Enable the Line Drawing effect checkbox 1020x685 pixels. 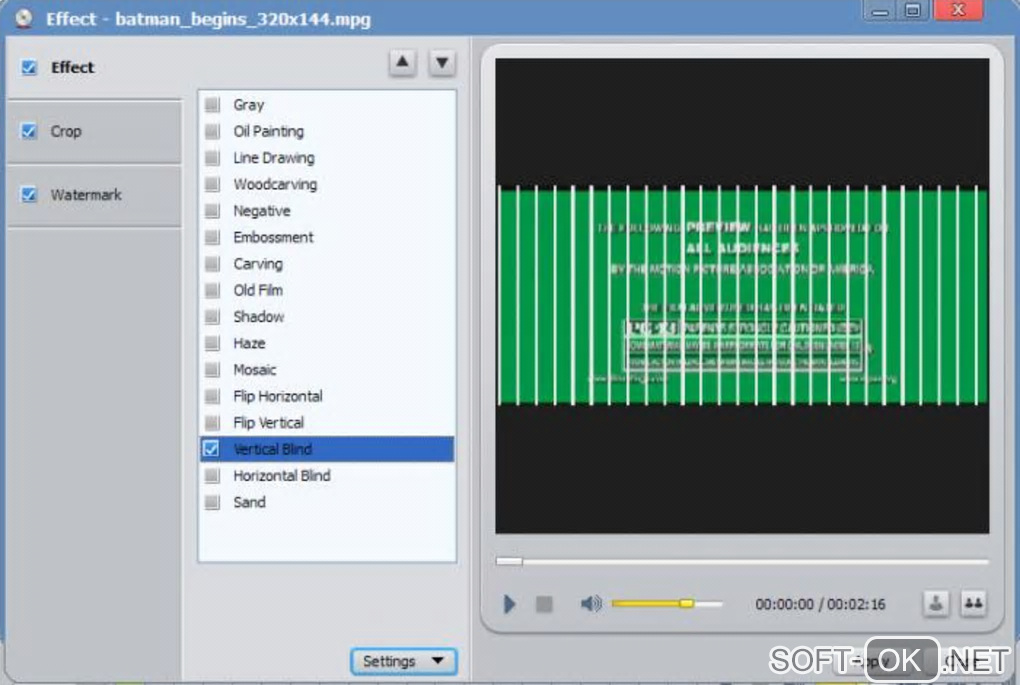[x=212, y=158]
